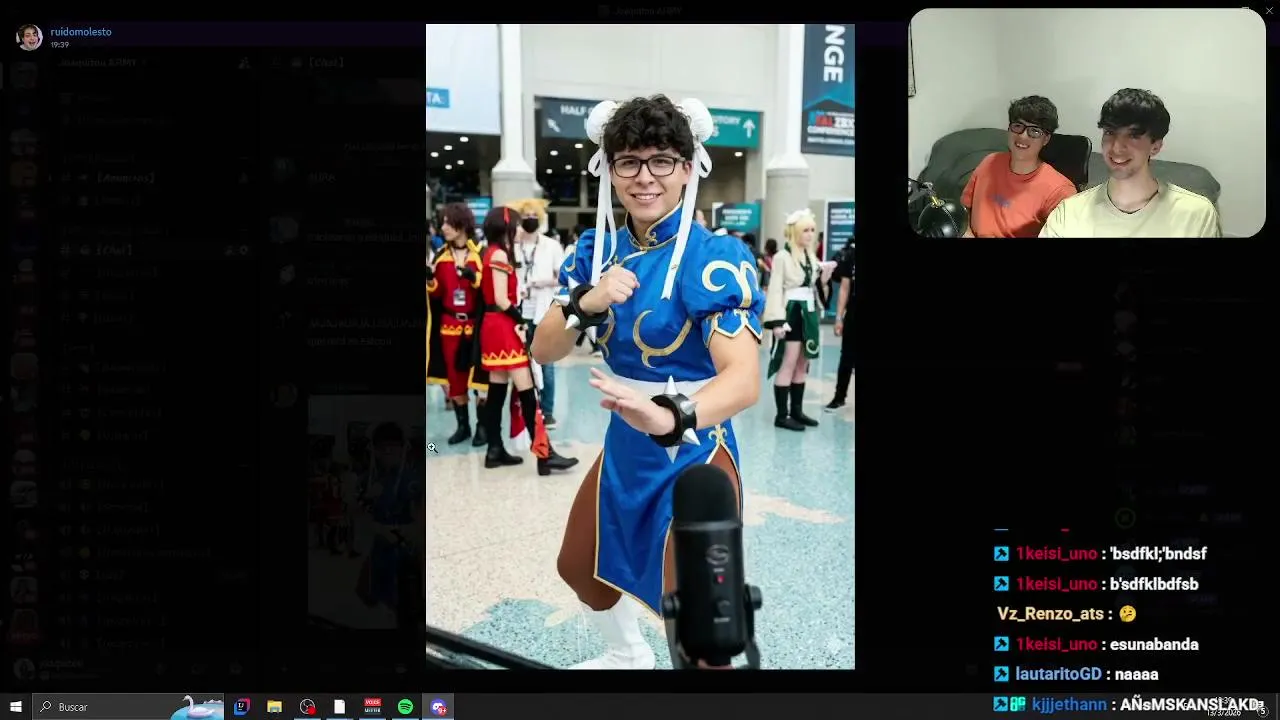The height and width of the screenshot is (720, 1280).
Task: Open File Explorer from the taskbar
Action: pyautogui.click(x=274, y=707)
